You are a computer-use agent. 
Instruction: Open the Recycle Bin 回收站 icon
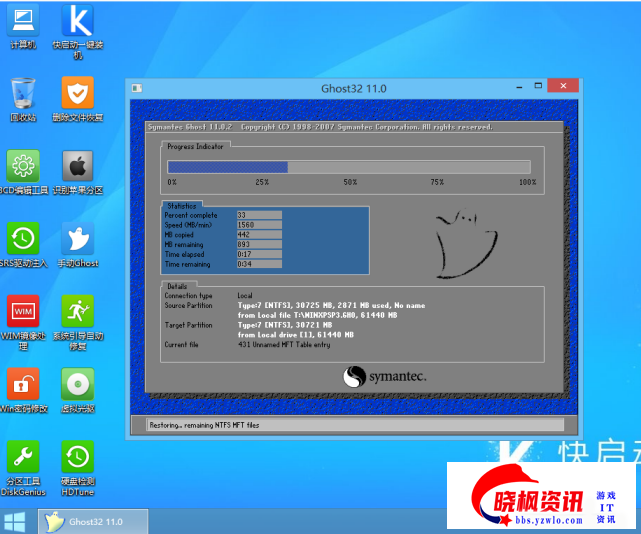point(23,94)
